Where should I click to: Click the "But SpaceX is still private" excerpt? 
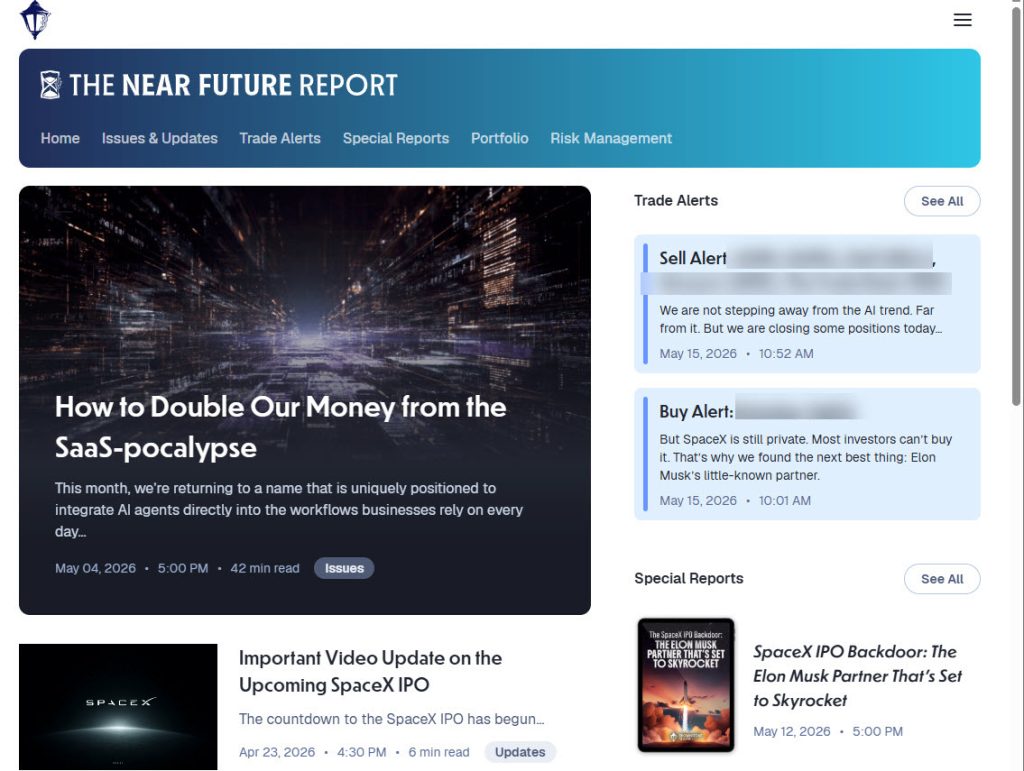805,457
